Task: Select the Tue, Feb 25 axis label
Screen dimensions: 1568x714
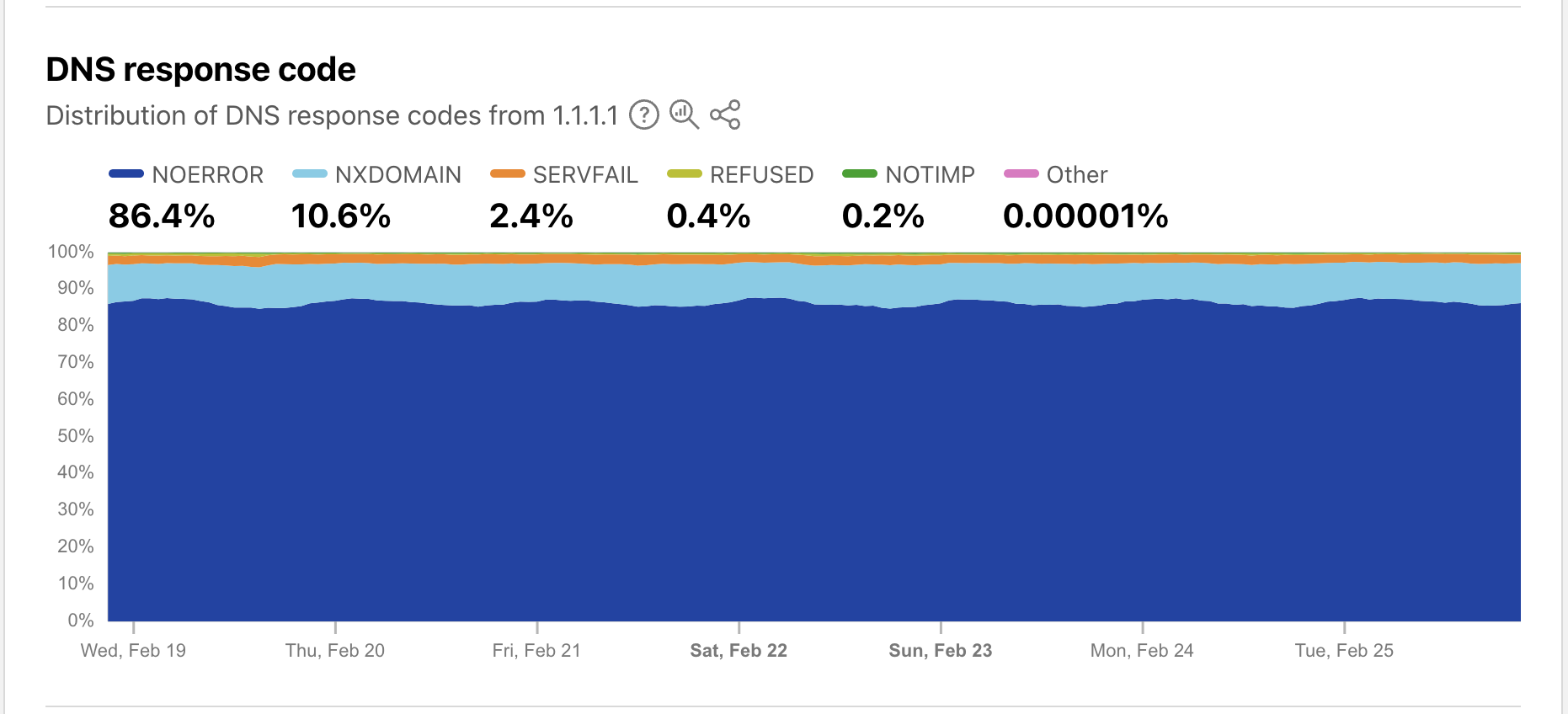Action: point(1344,650)
